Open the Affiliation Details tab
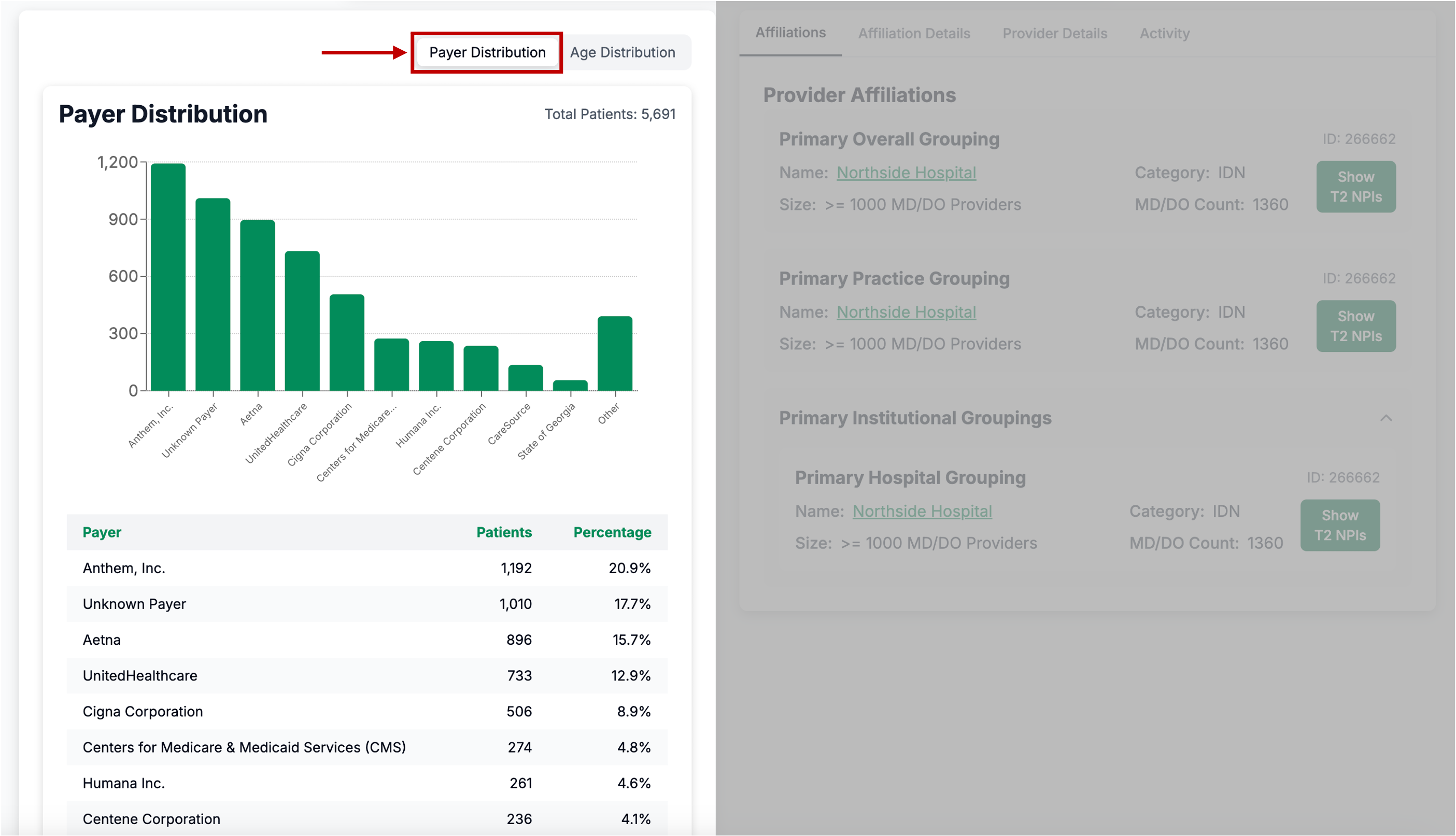Viewport: 1456px width, 836px height. 914,33
